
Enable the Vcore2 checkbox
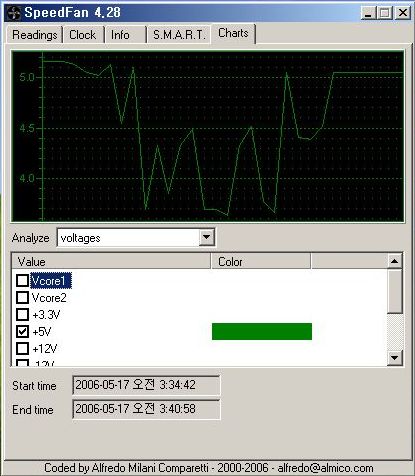[x=22, y=297]
